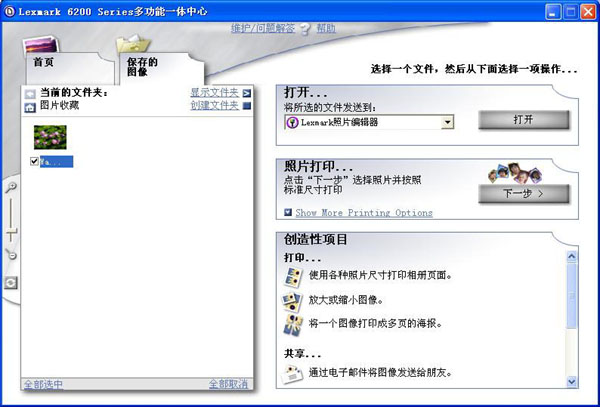Viewport: 600px width, 407px height.
Task: Click the zoom in magnifier icon
Action: (10, 187)
